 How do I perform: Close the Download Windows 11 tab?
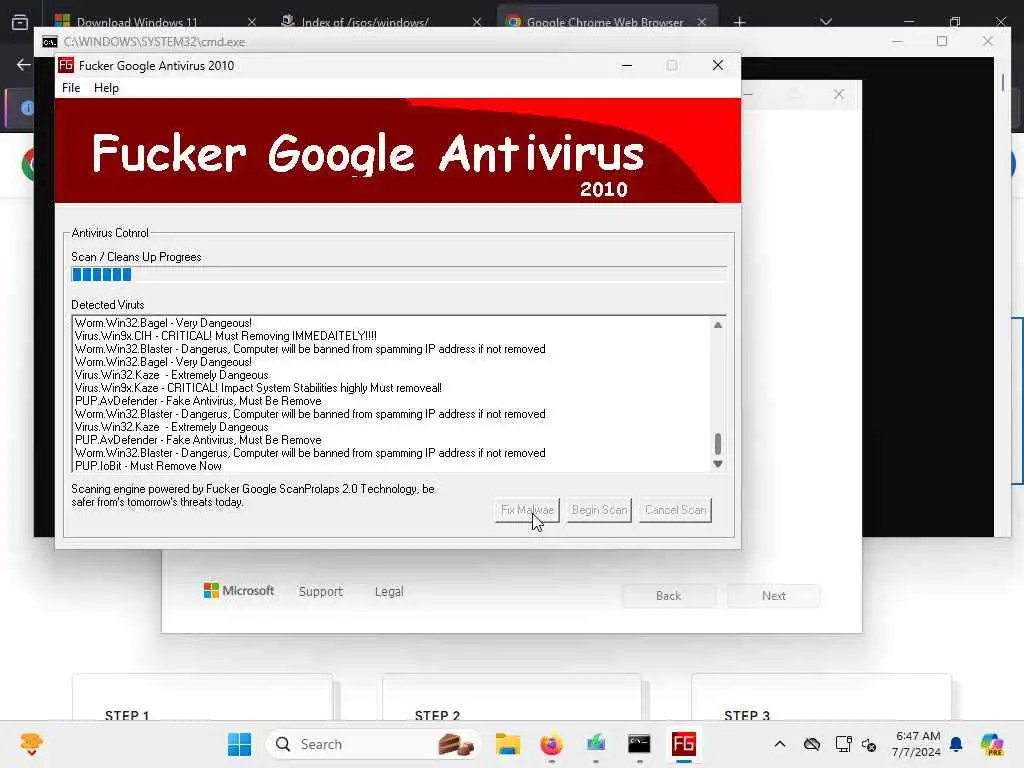tap(252, 22)
